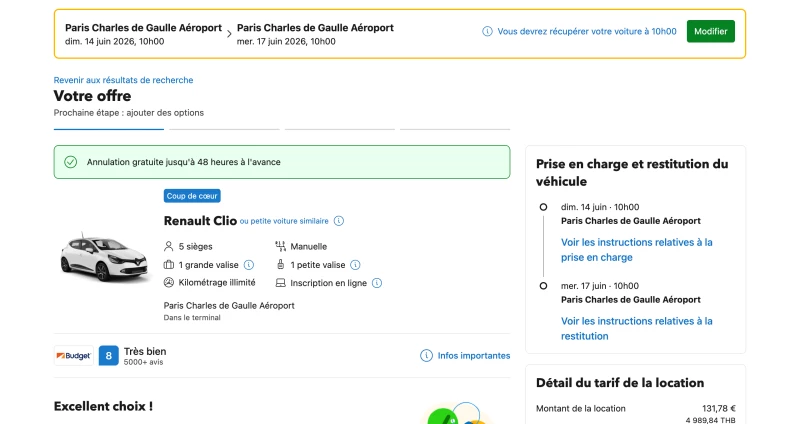Screen dimensions: 800x424
Task: Select the first progress step bar
Action: (x=109, y=129)
